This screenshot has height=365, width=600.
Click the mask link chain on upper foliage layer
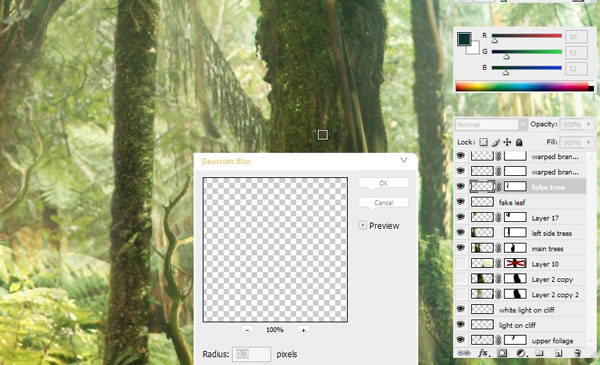coord(498,340)
